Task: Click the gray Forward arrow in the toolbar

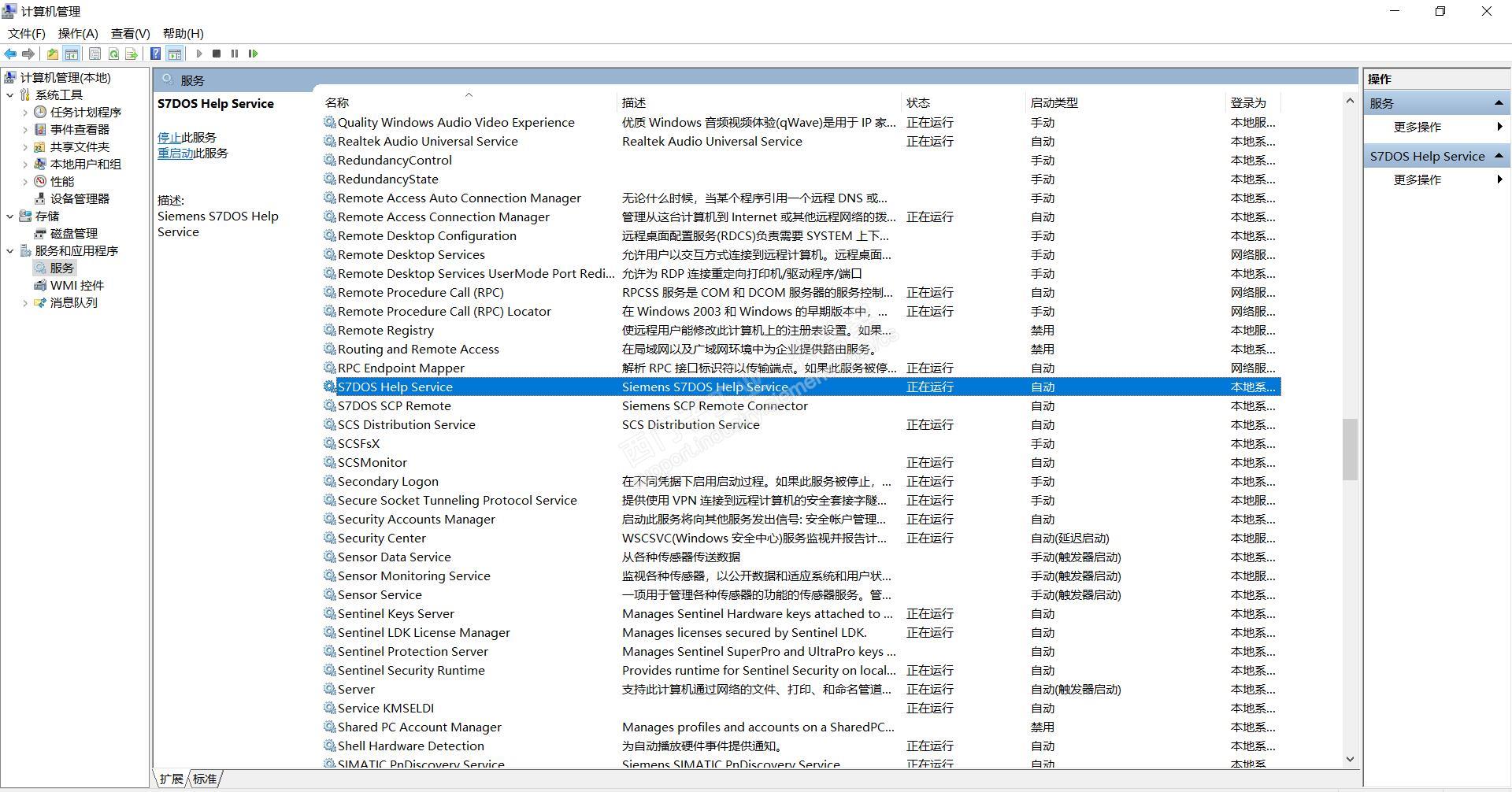Action: (x=28, y=54)
